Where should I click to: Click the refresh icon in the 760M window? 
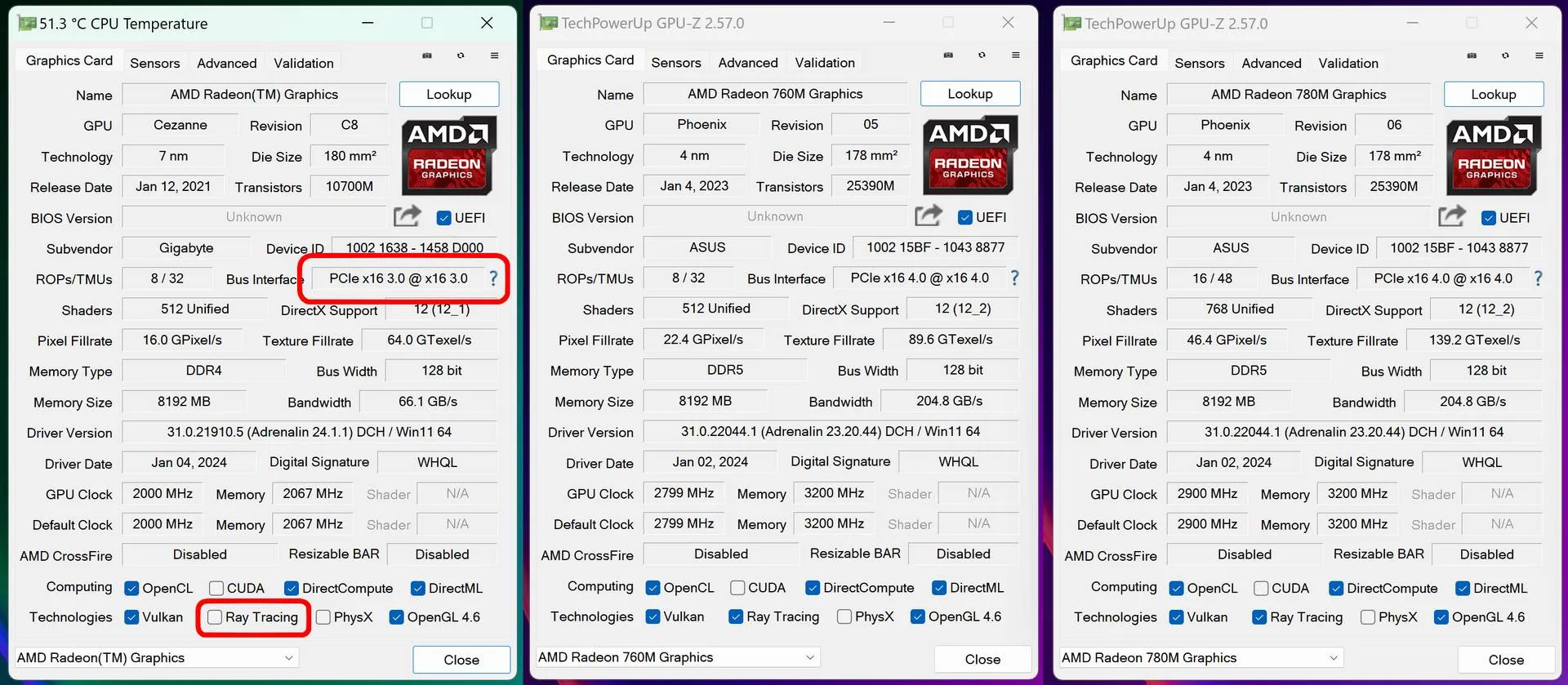[x=982, y=55]
